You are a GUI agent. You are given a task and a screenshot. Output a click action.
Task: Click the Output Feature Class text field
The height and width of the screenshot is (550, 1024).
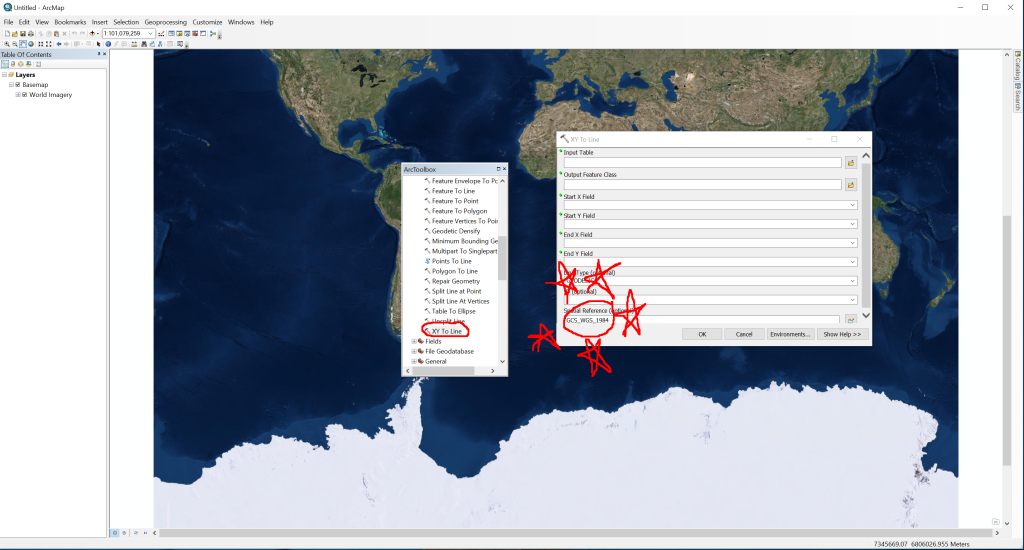(703, 185)
